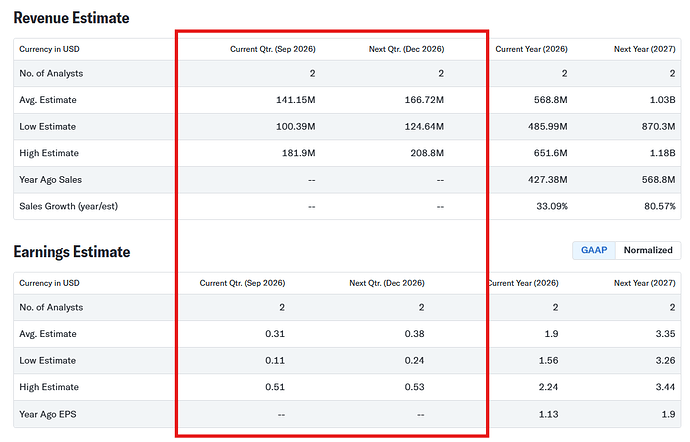Click low EPS estimate 3.26
The image size is (690, 442).
[x=665, y=361]
